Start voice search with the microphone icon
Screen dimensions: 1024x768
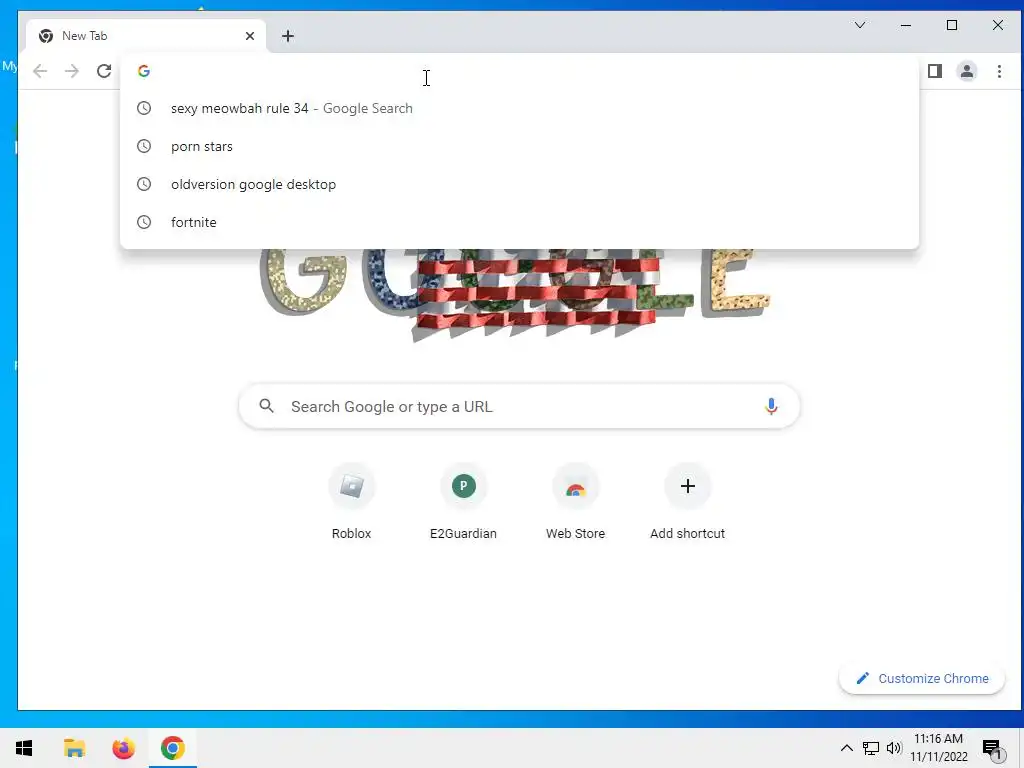(x=771, y=406)
